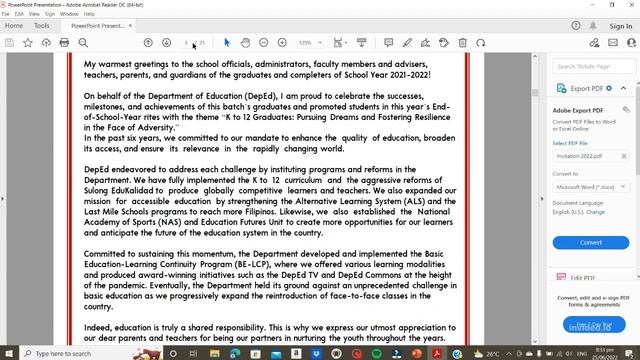The image size is (640, 360).
Task: Click the Share link icon
Action: point(594,42)
